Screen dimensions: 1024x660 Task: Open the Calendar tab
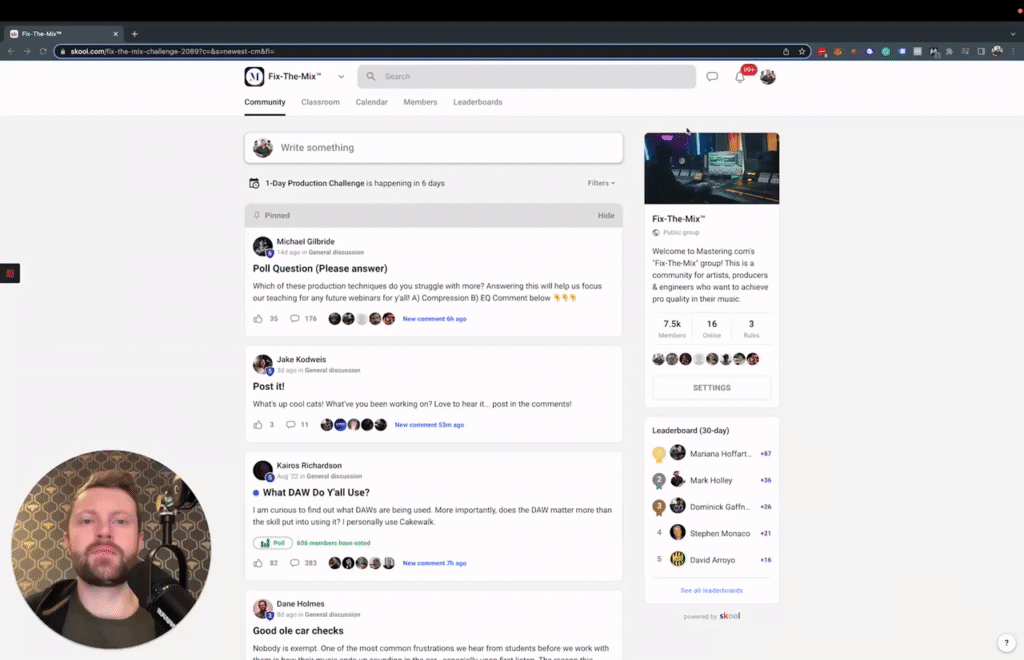372,102
